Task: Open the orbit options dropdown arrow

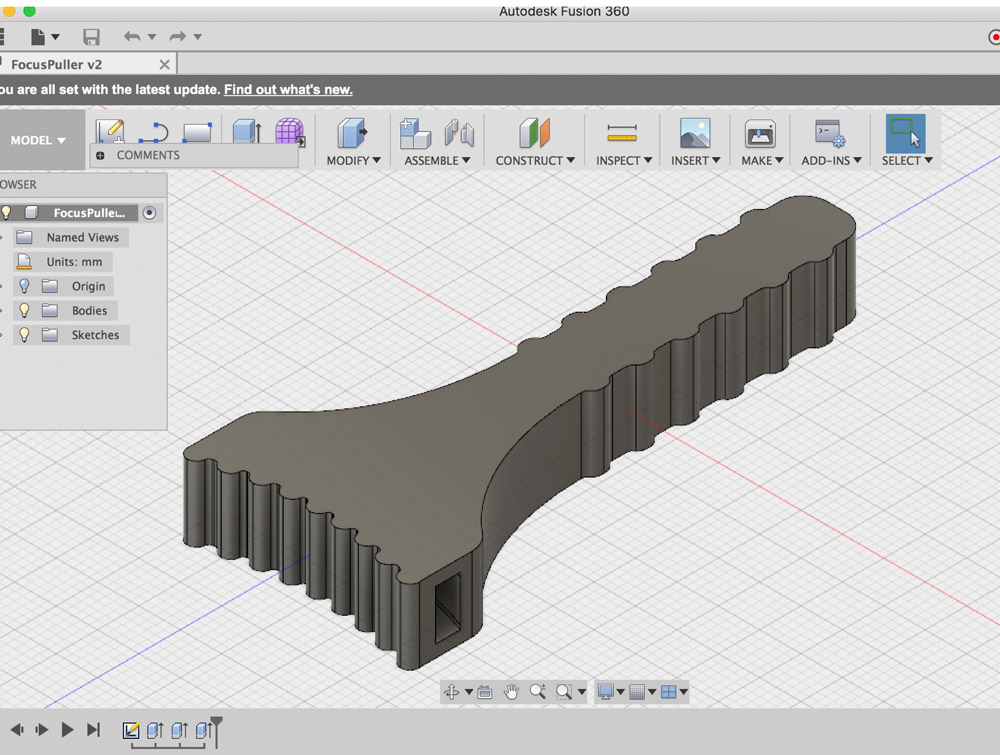Action: (469, 692)
